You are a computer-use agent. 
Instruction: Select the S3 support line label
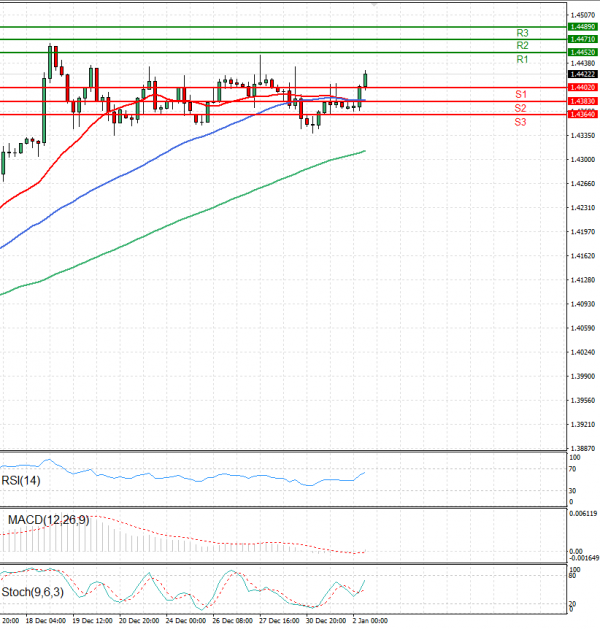[520, 122]
